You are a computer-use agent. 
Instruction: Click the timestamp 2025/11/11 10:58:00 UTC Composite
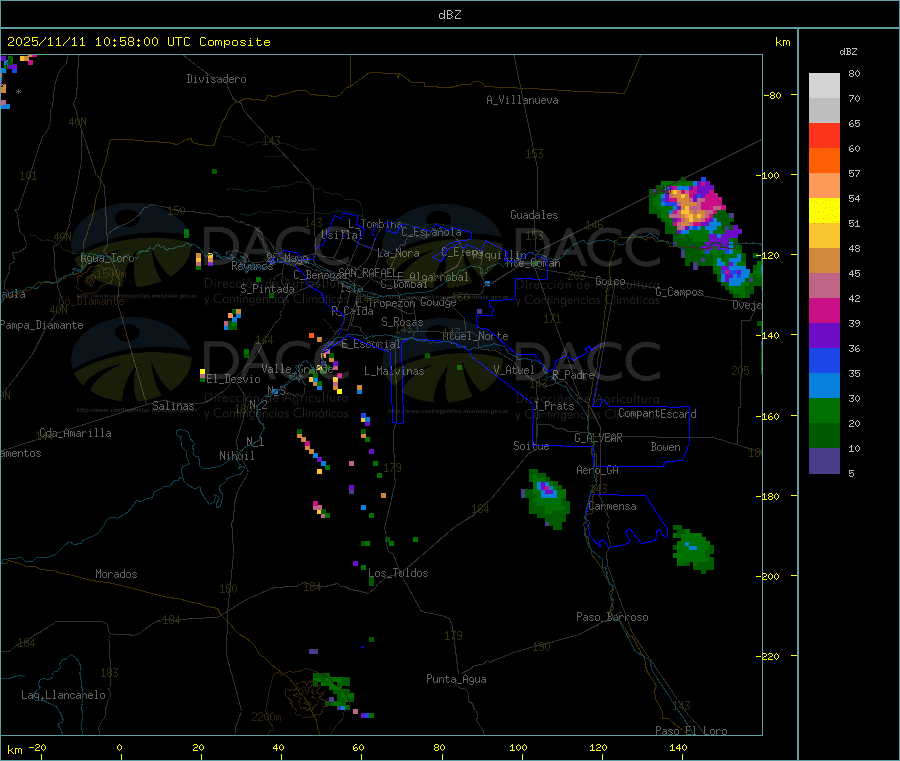point(138,42)
